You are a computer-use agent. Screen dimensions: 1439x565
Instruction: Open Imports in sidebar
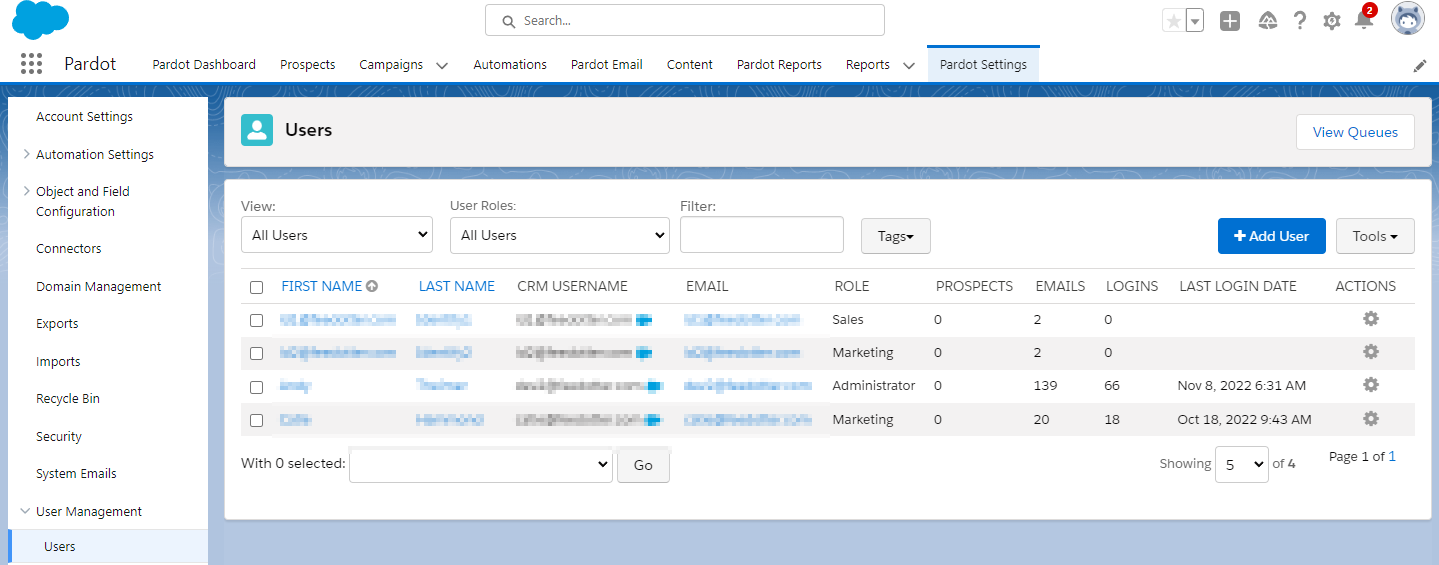tap(58, 361)
